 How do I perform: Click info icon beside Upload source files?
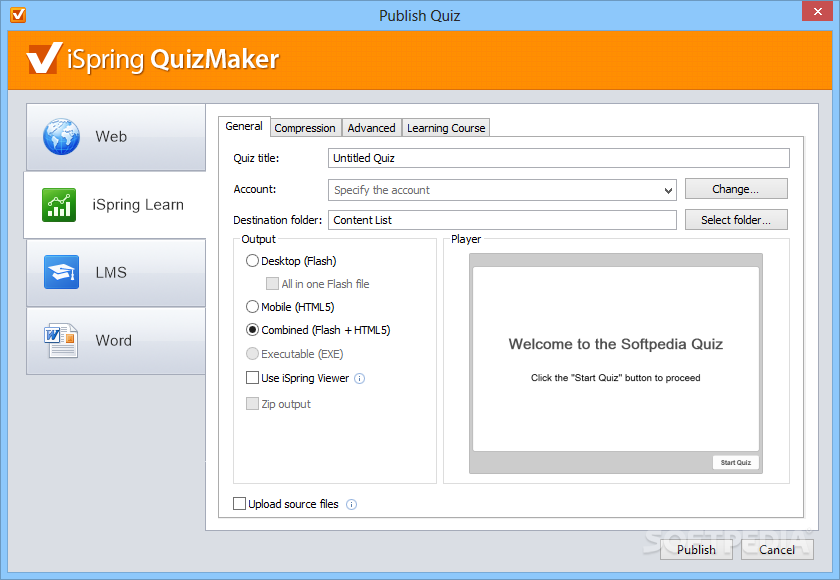pos(351,504)
